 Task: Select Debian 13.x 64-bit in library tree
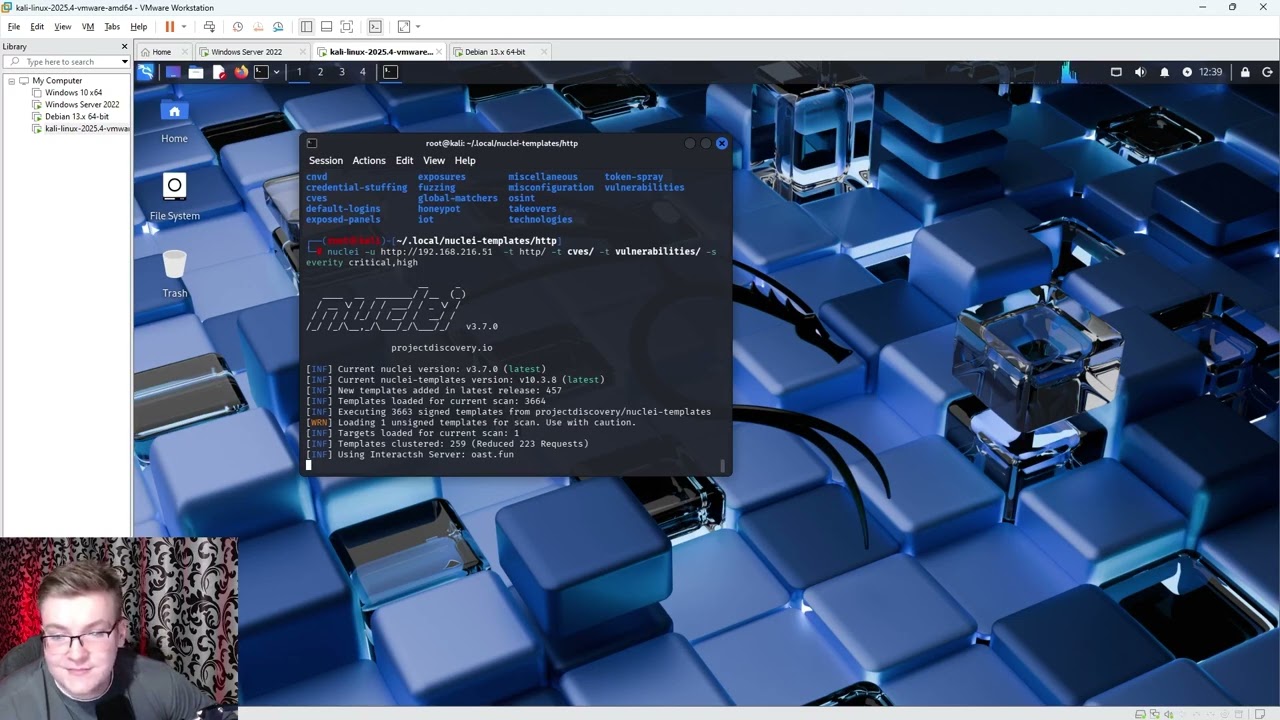76,117
